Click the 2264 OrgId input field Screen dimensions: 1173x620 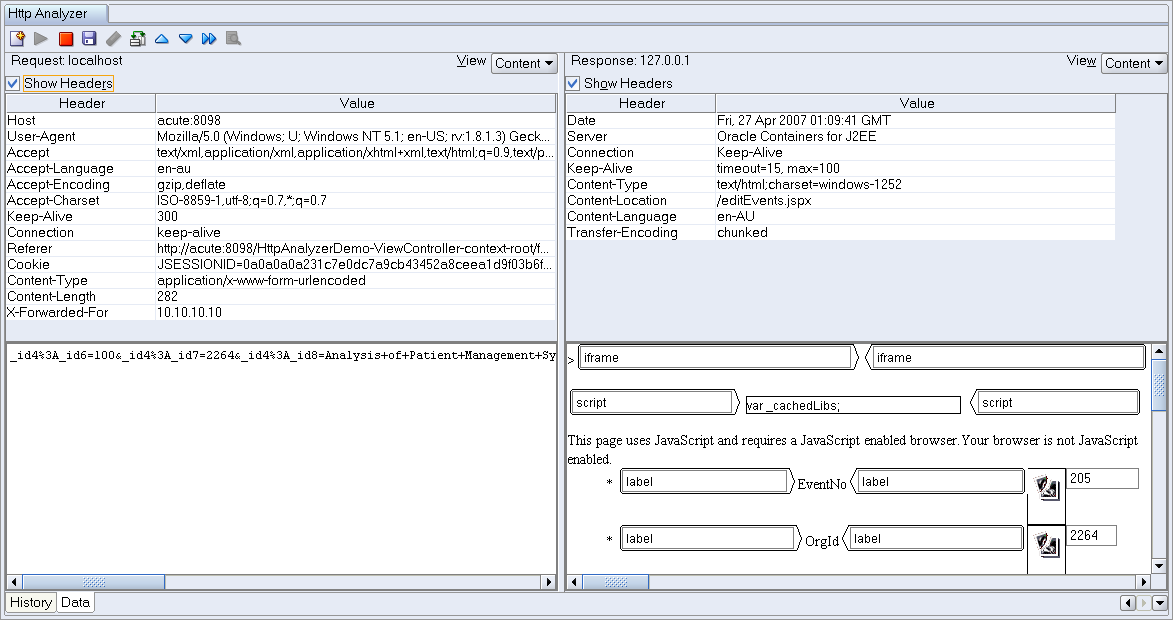point(1091,535)
